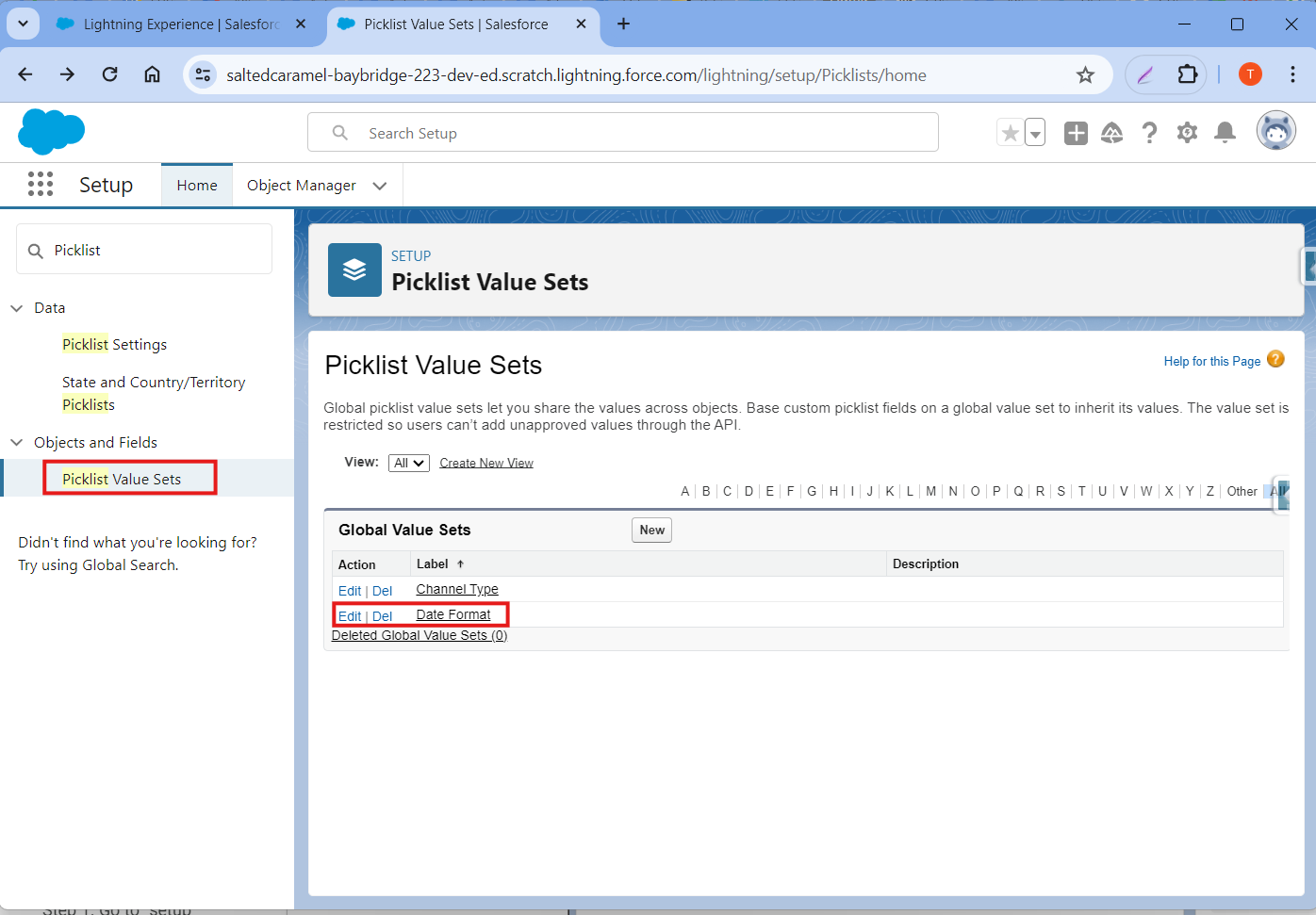Click the Trailhead guidance icon
Screen dimensions: 1316x915
click(1112, 133)
